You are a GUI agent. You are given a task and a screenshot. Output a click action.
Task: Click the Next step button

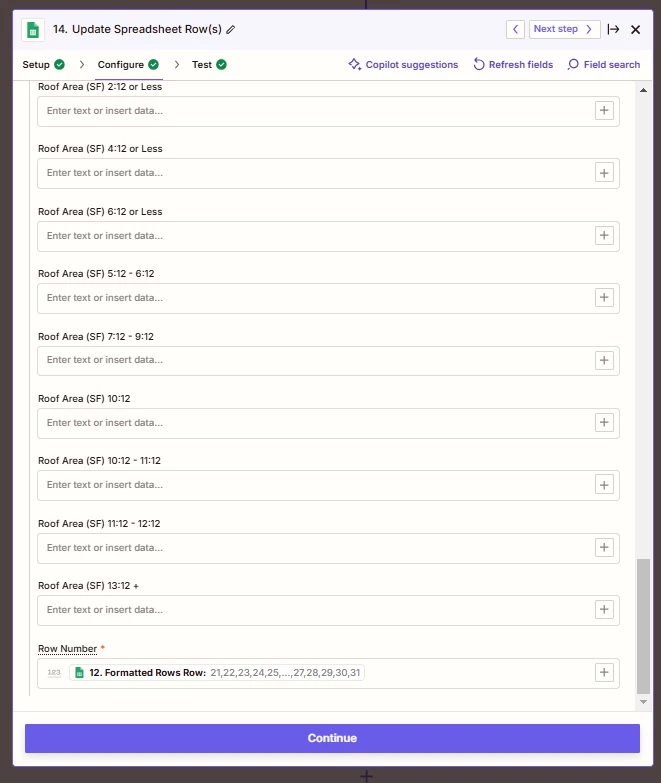[564, 29]
